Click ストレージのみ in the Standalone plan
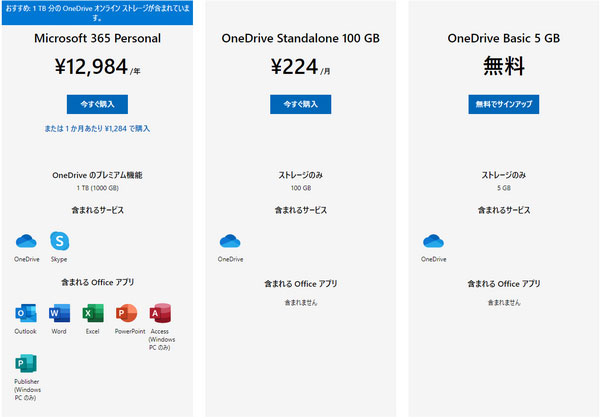600x418 pixels. point(300,175)
